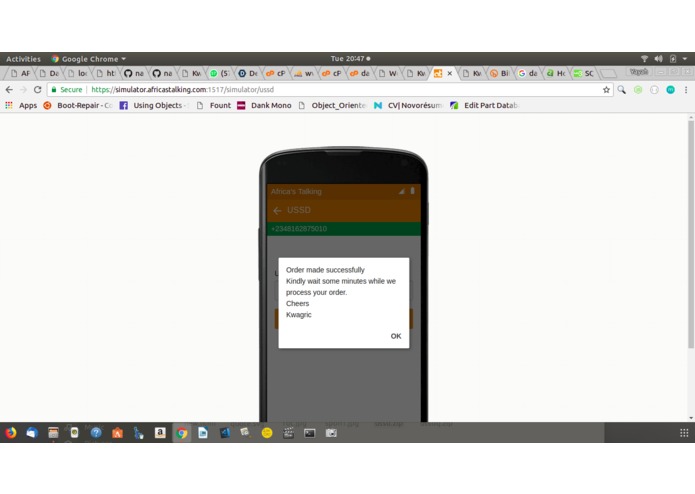This screenshot has height=494, width=695.
Task: Open a new tab button
Action: 609,74
